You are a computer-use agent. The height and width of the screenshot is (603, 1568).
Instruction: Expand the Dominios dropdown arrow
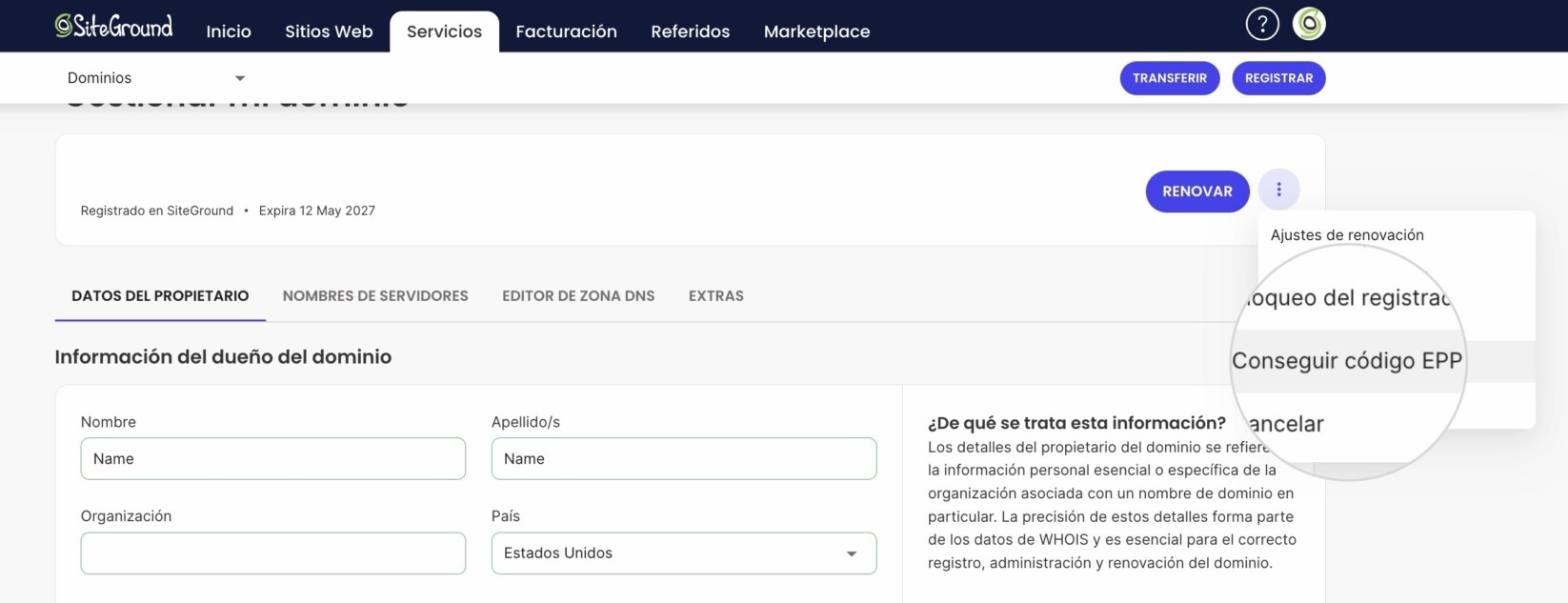click(x=240, y=78)
